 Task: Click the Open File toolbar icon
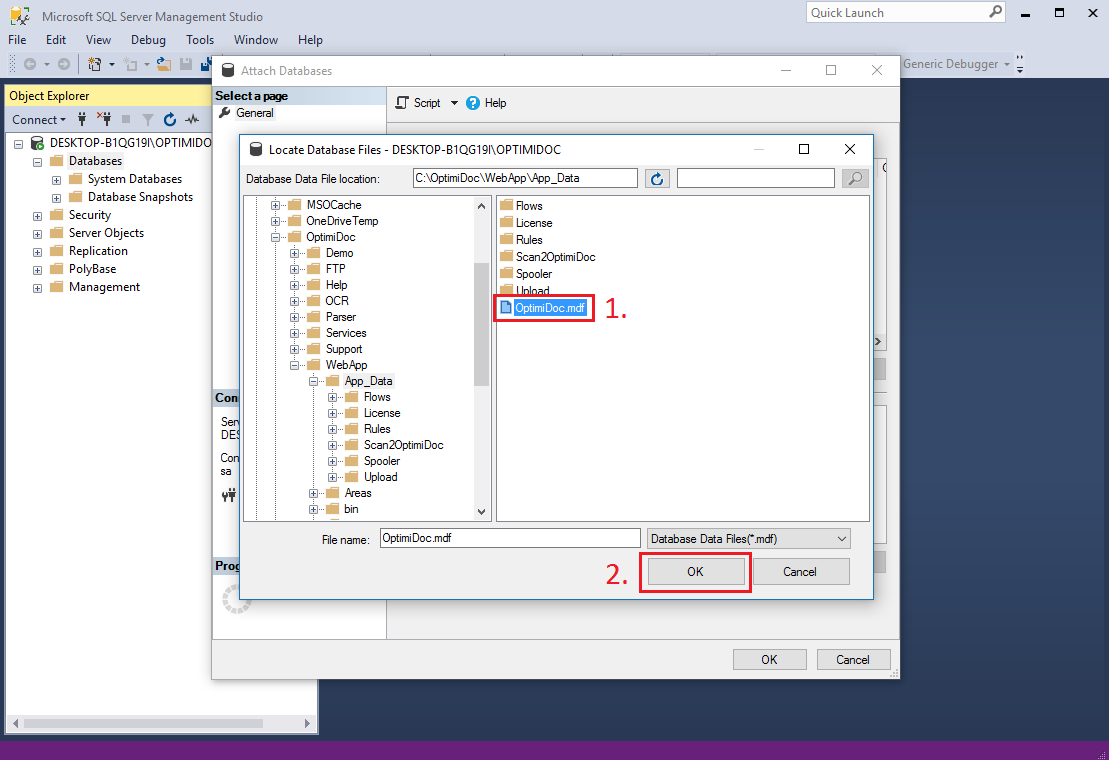(x=163, y=64)
